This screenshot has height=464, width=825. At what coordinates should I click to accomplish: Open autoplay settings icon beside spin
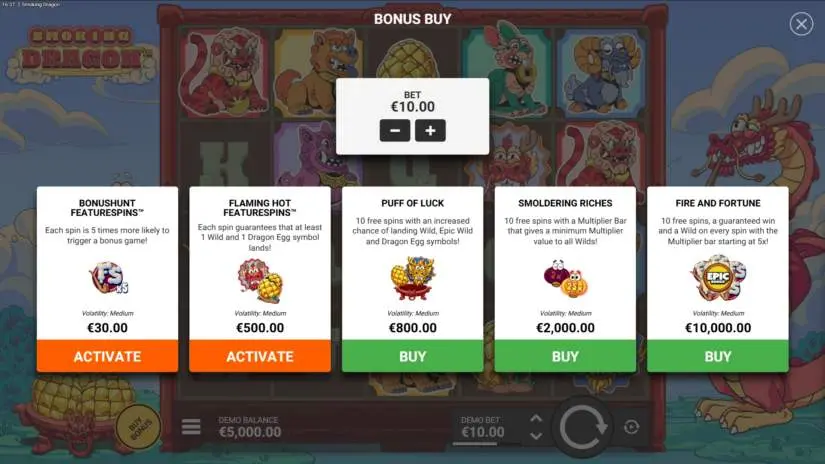[x=631, y=427]
